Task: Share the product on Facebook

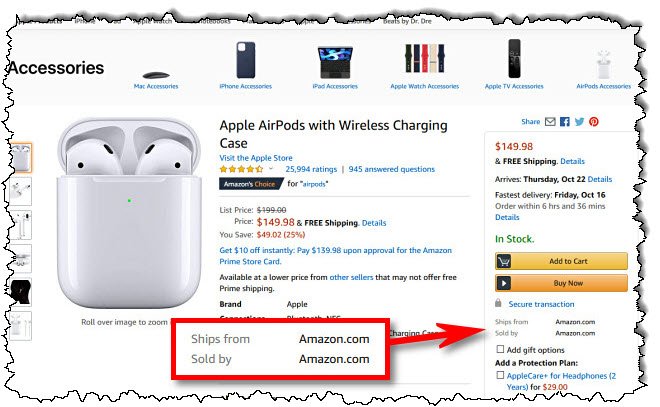Action: pyautogui.click(x=565, y=122)
